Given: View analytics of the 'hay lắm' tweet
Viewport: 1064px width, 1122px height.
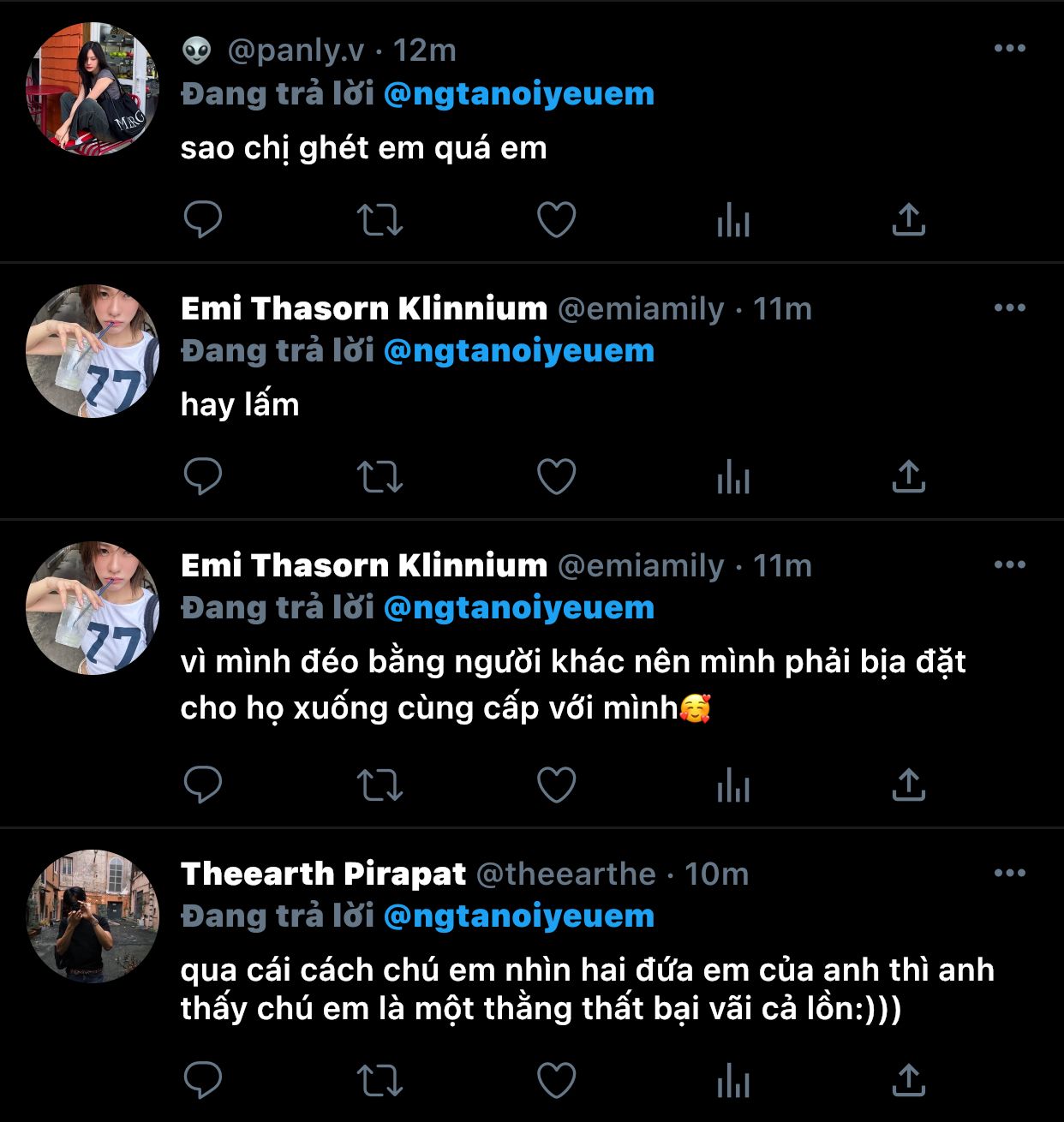Looking at the screenshot, I should pyautogui.click(x=732, y=477).
